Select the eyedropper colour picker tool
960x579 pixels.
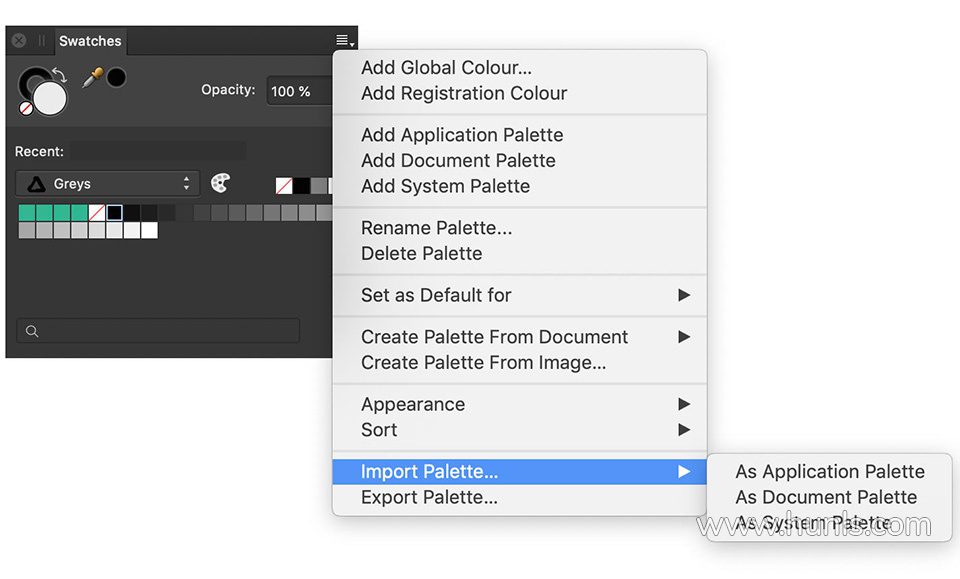pos(92,78)
